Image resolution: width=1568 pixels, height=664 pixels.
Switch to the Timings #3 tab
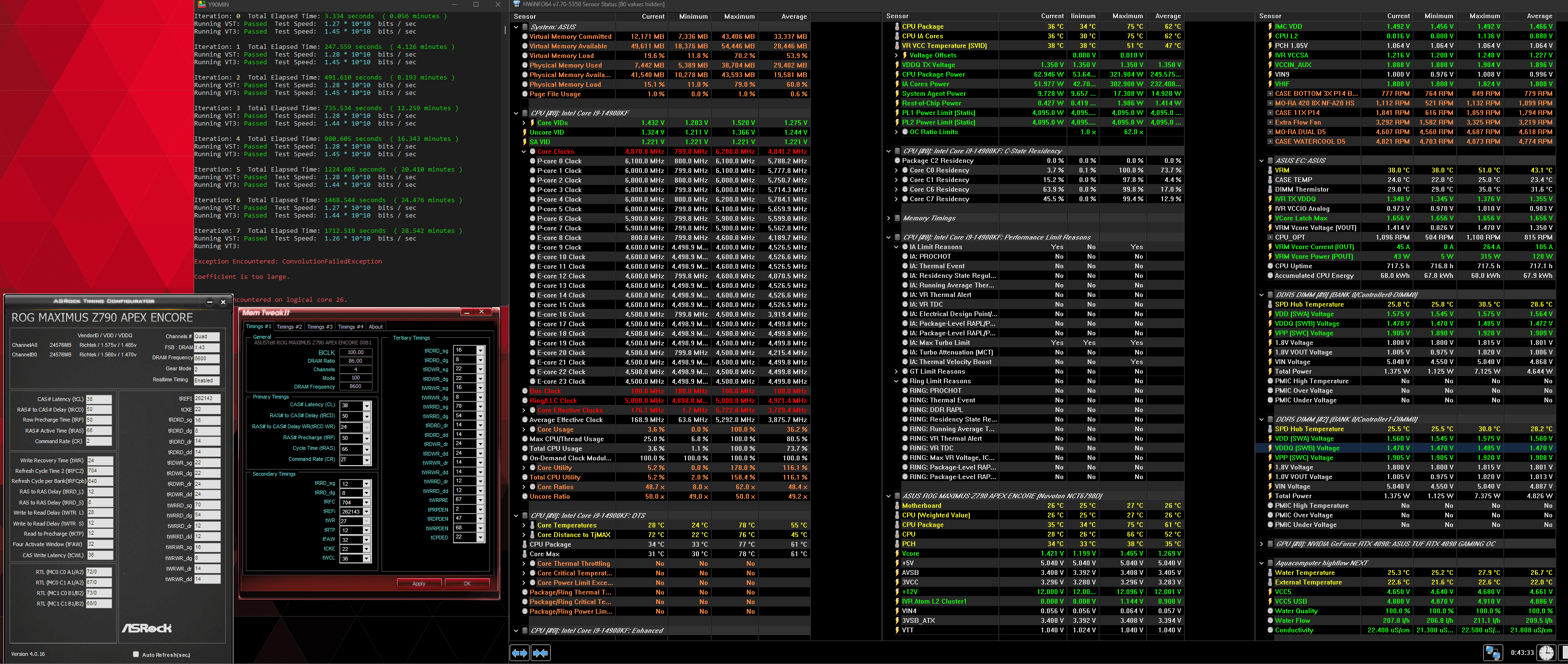coord(320,327)
